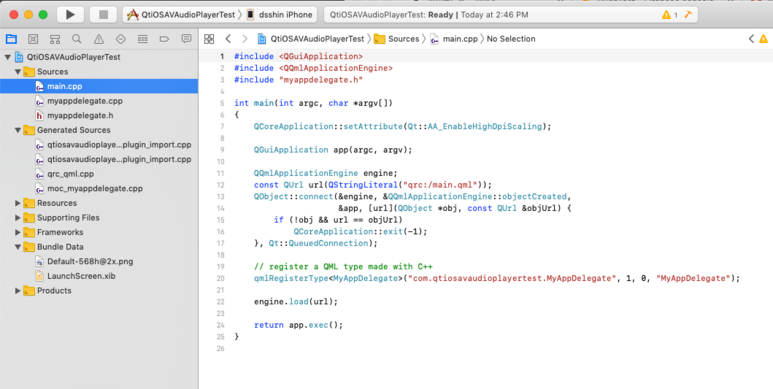Click the line 20 gutter number

coord(220,279)
